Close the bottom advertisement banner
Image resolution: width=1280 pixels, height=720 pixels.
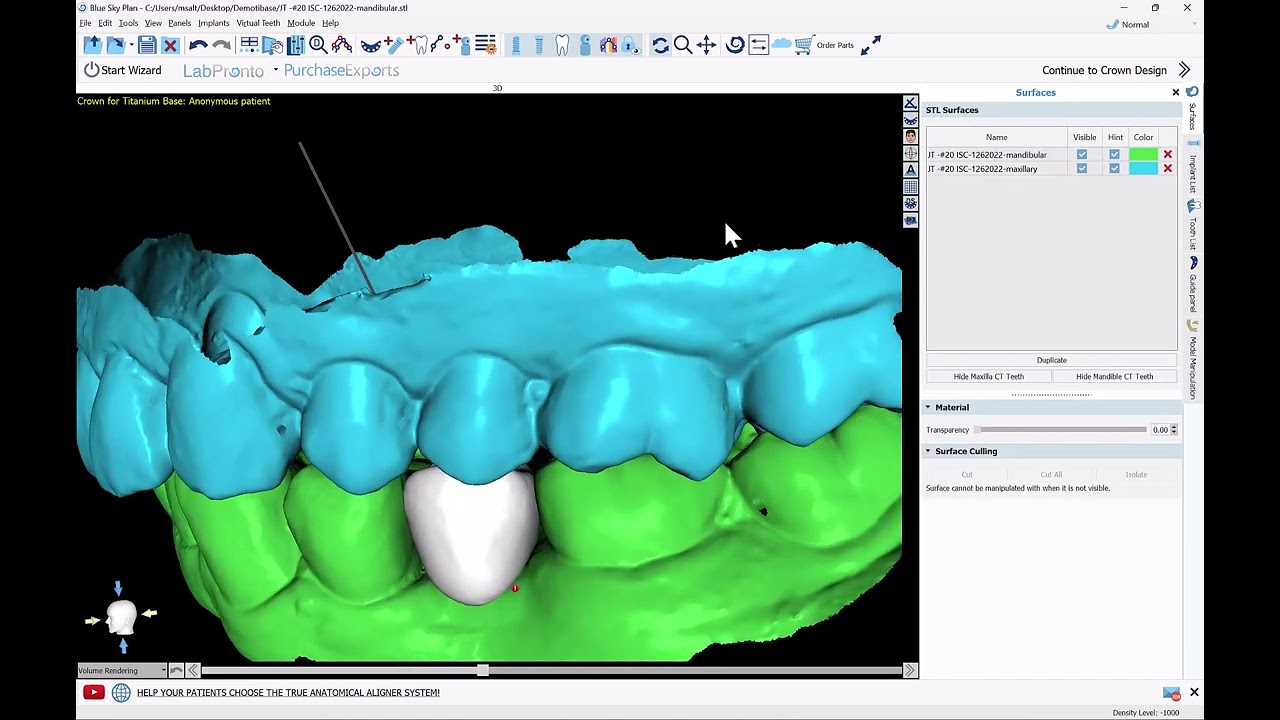click(x=1194, y=692)
